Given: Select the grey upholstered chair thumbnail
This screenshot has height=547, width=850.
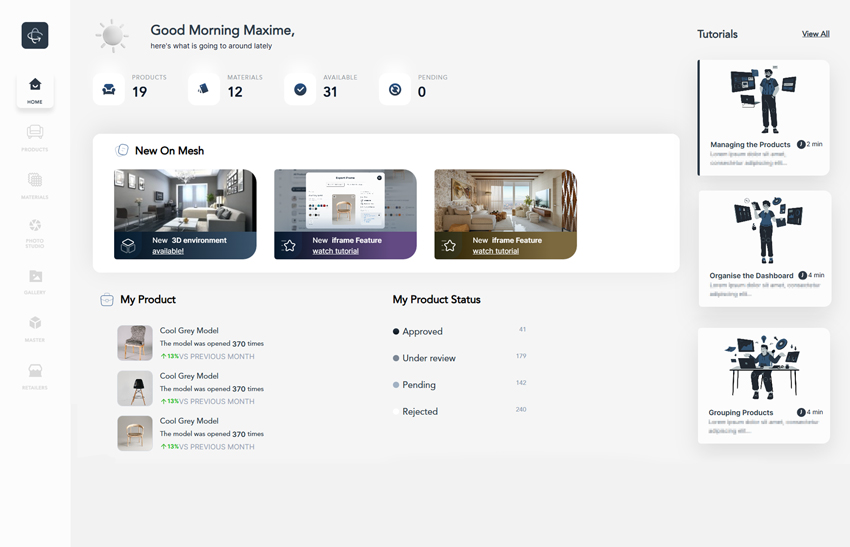Looking at the screenshot, I should coord(135,343).
